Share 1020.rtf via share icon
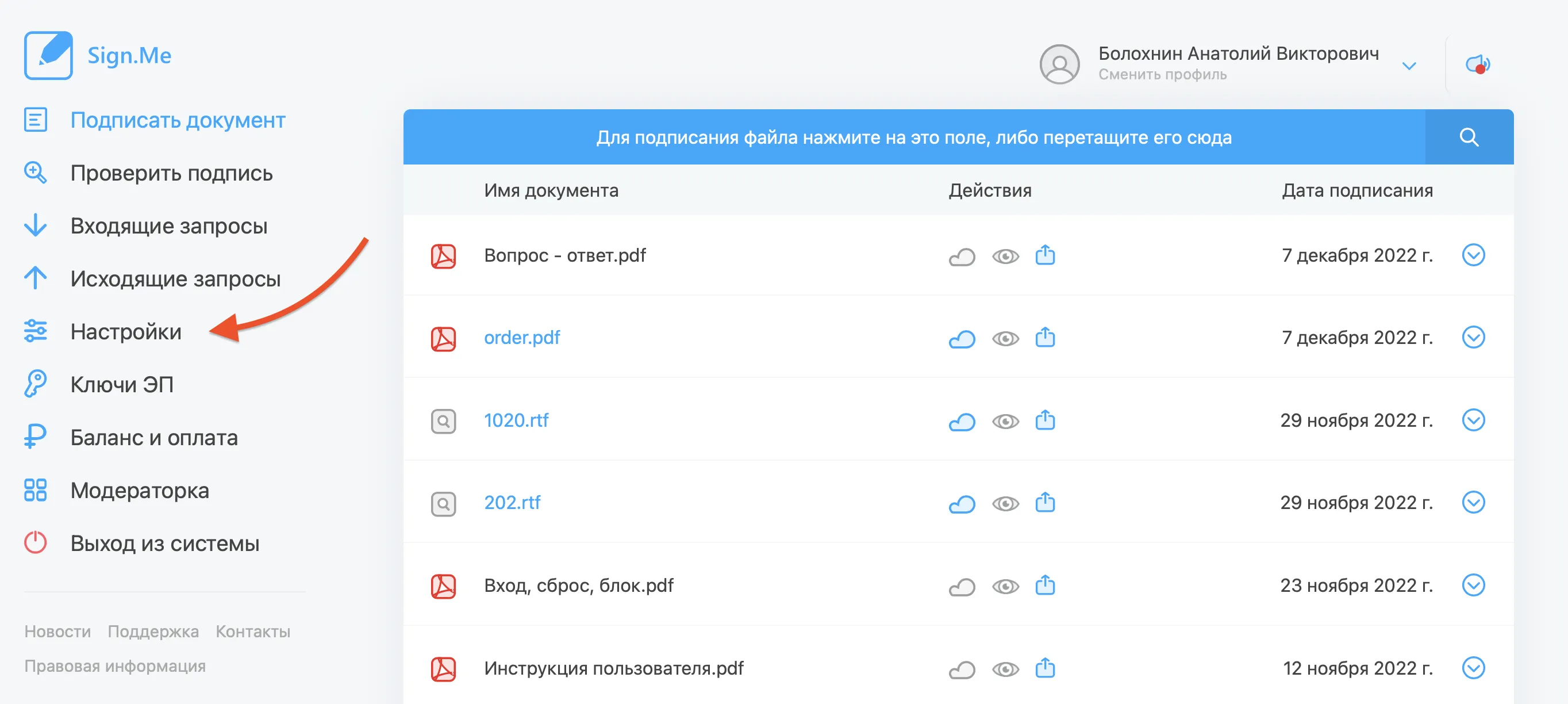 [1045, 420]
